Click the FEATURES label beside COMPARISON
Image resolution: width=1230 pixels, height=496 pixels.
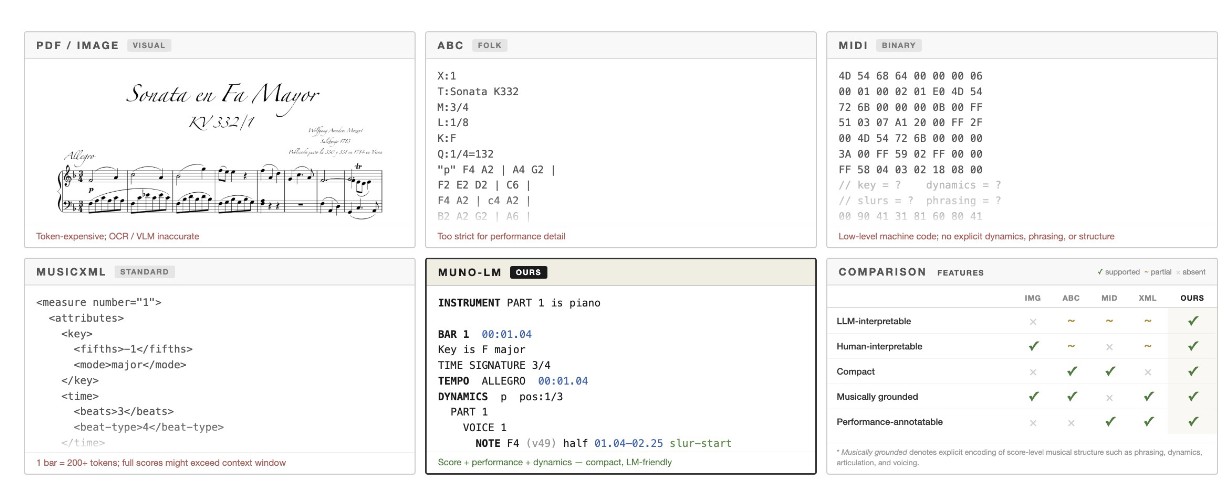click(x=960, y=272)
